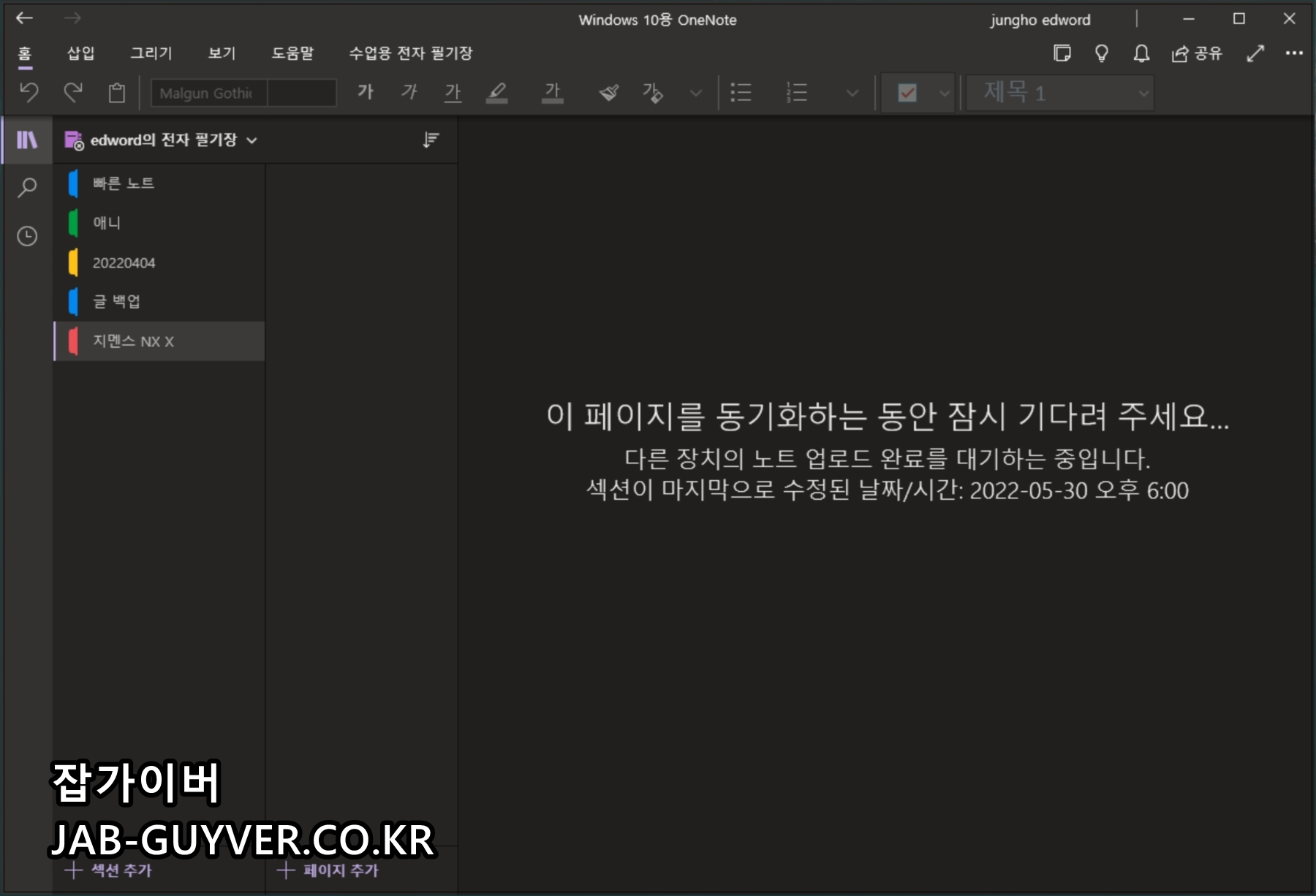This screenshot has height=896, width=1316.
Task: Click the 공유 share button
Action: pyautogui.click(x=1197, y=53)
